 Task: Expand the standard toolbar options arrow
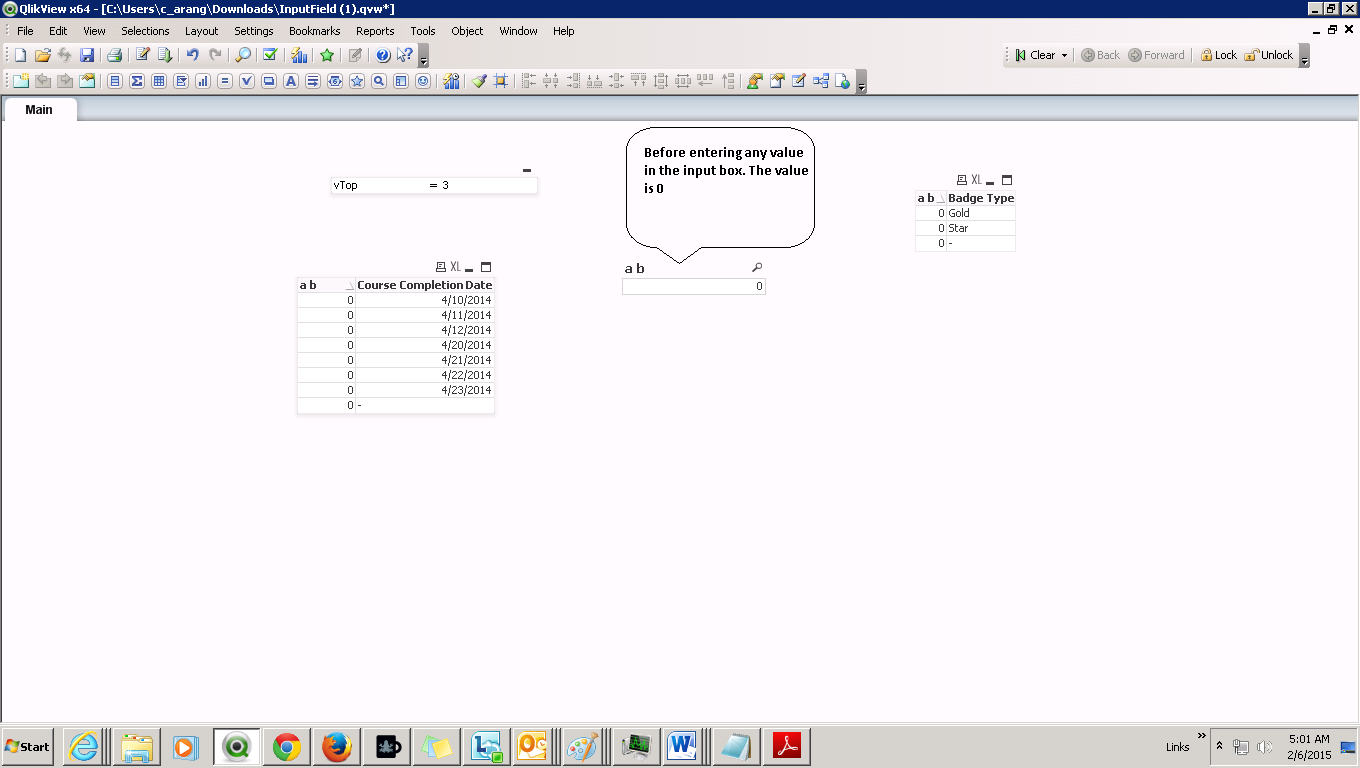tap(423, 58)
